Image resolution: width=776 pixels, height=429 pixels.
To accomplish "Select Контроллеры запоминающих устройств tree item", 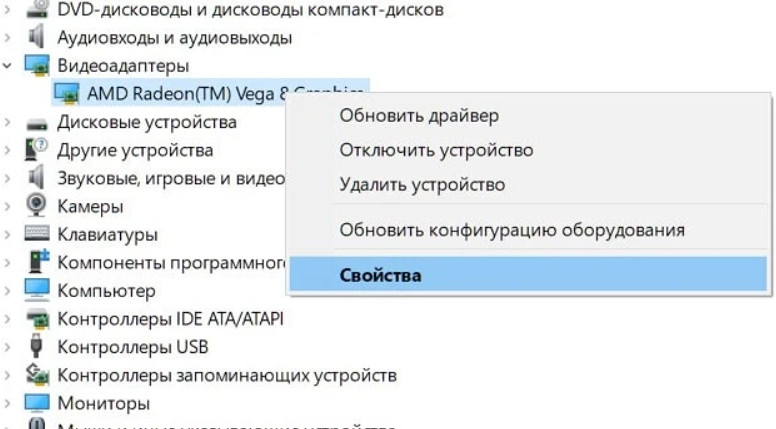I will point(227,375).
